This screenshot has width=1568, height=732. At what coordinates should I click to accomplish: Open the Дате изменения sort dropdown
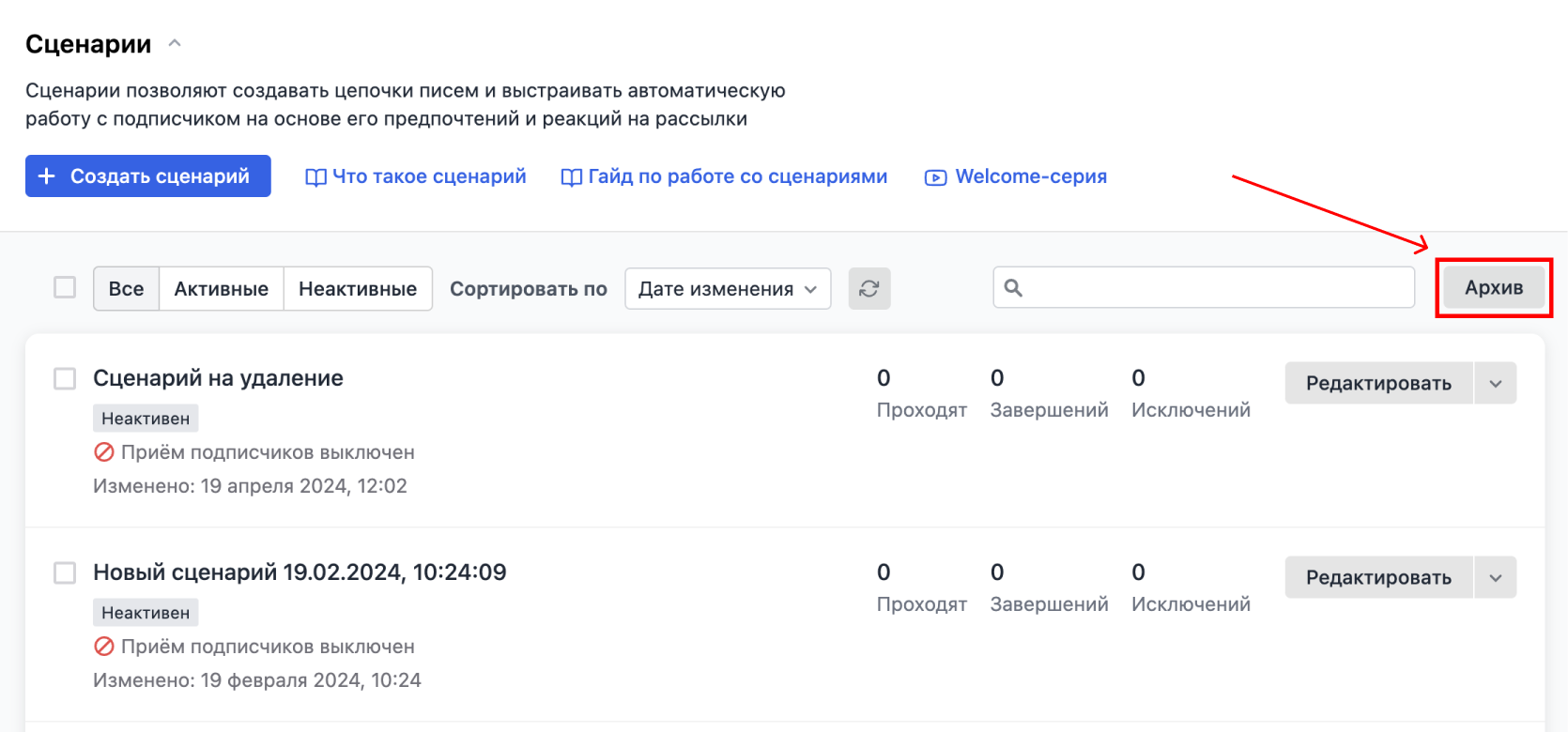point(727,289)
